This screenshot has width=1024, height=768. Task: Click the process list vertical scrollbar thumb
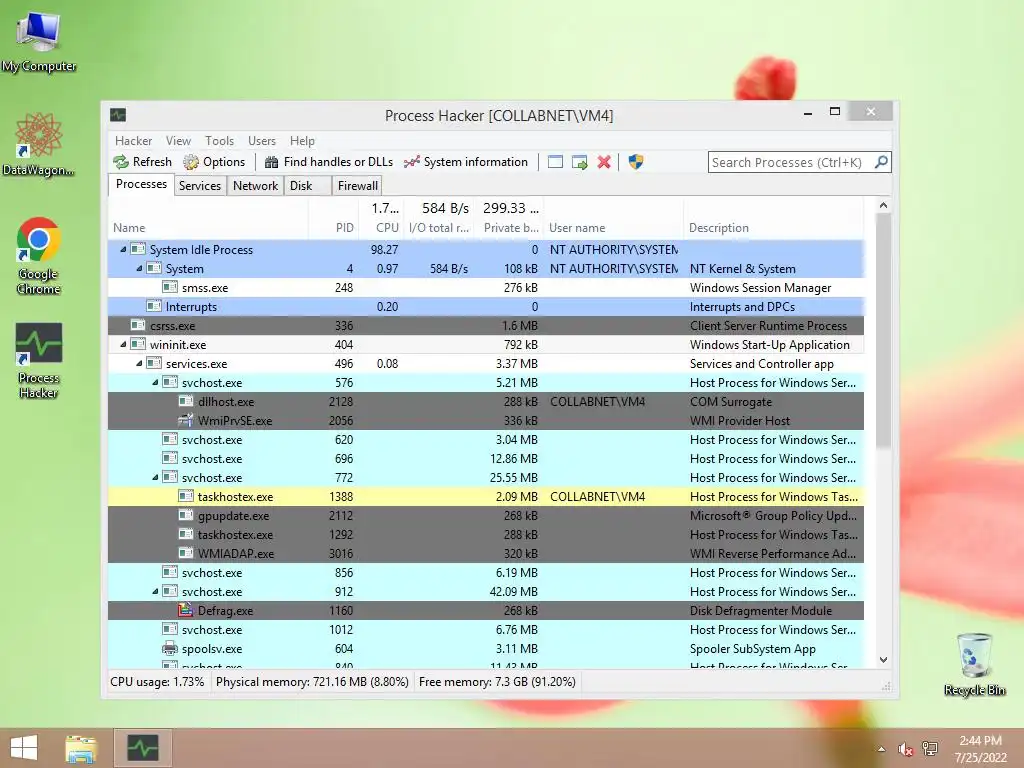click(883, 330)
